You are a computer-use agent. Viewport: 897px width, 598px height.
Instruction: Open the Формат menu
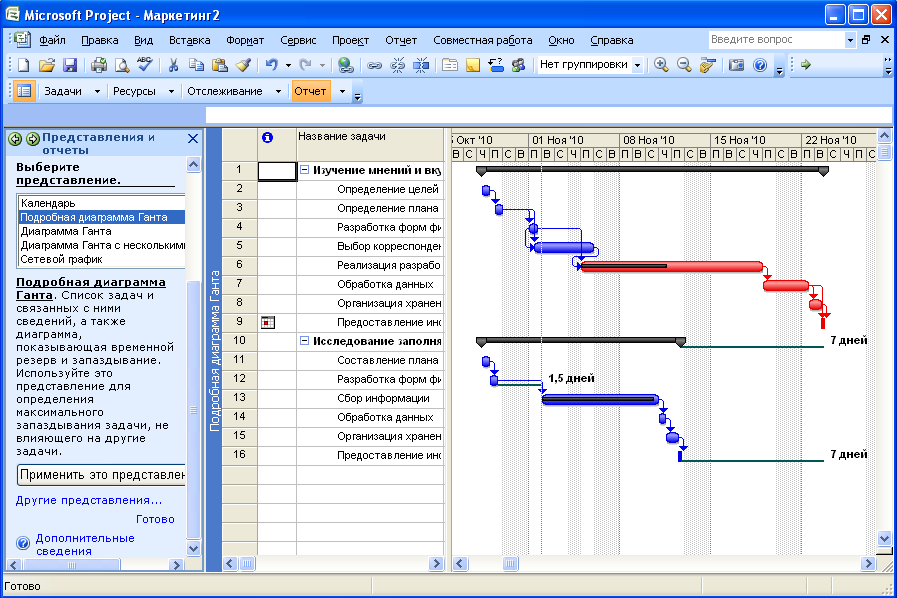coord(245,40)
